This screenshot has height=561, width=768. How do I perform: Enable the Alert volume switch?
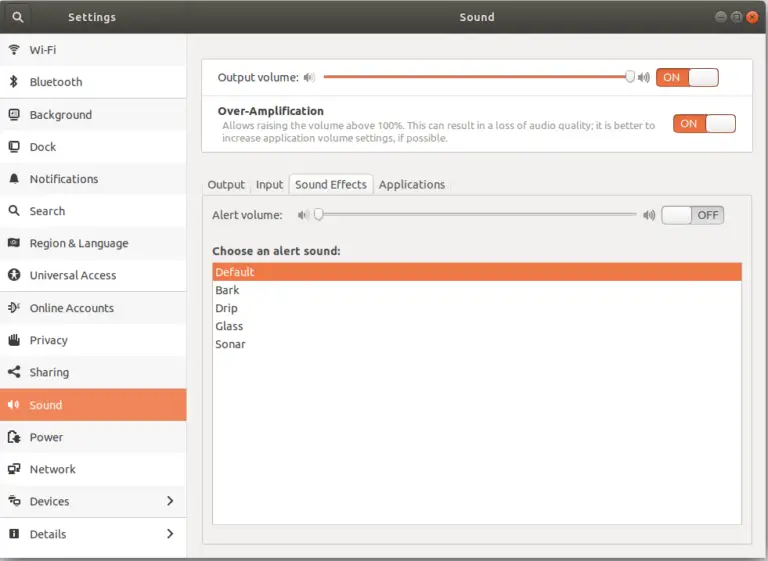coord(692,215)
